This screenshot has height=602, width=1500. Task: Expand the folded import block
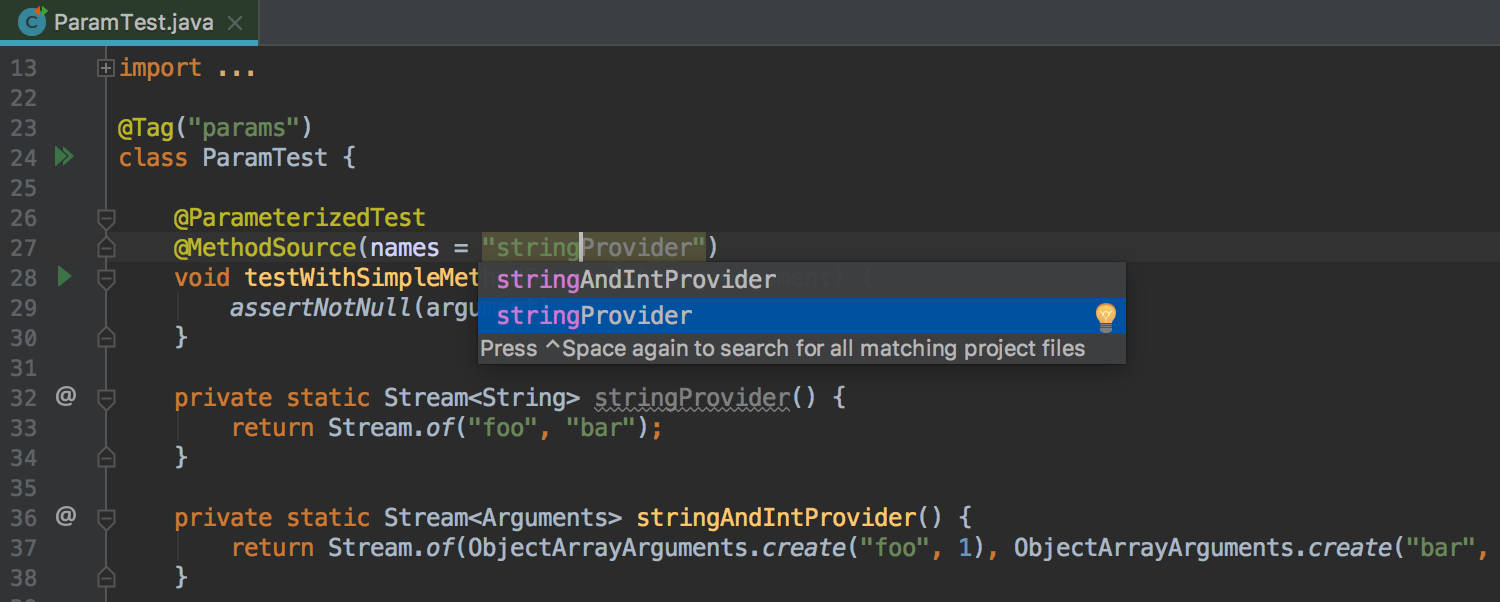106,68
